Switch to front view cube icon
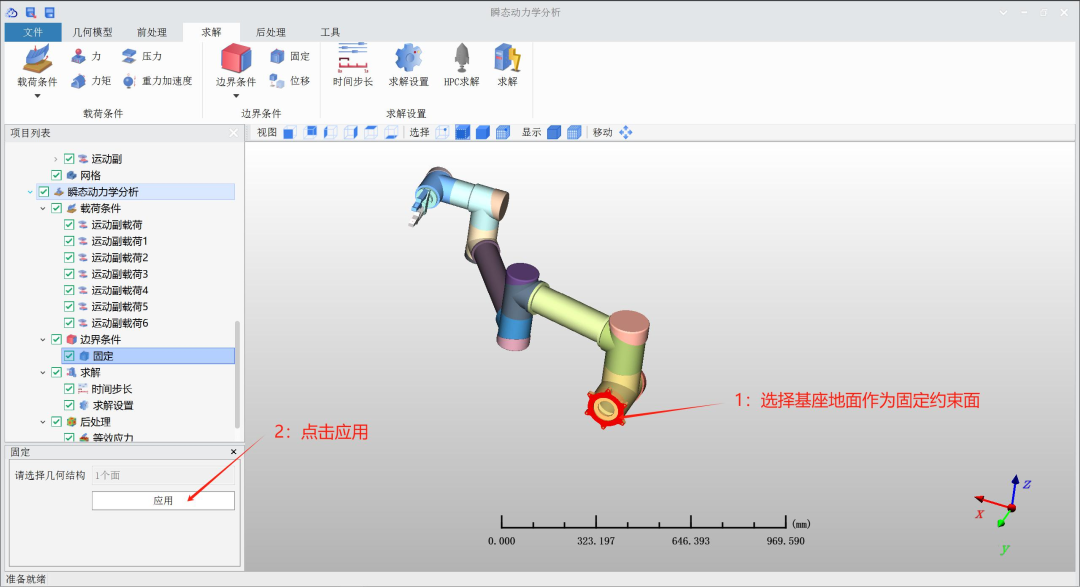The image size is (1080, 587). click(x=289, y=132)
